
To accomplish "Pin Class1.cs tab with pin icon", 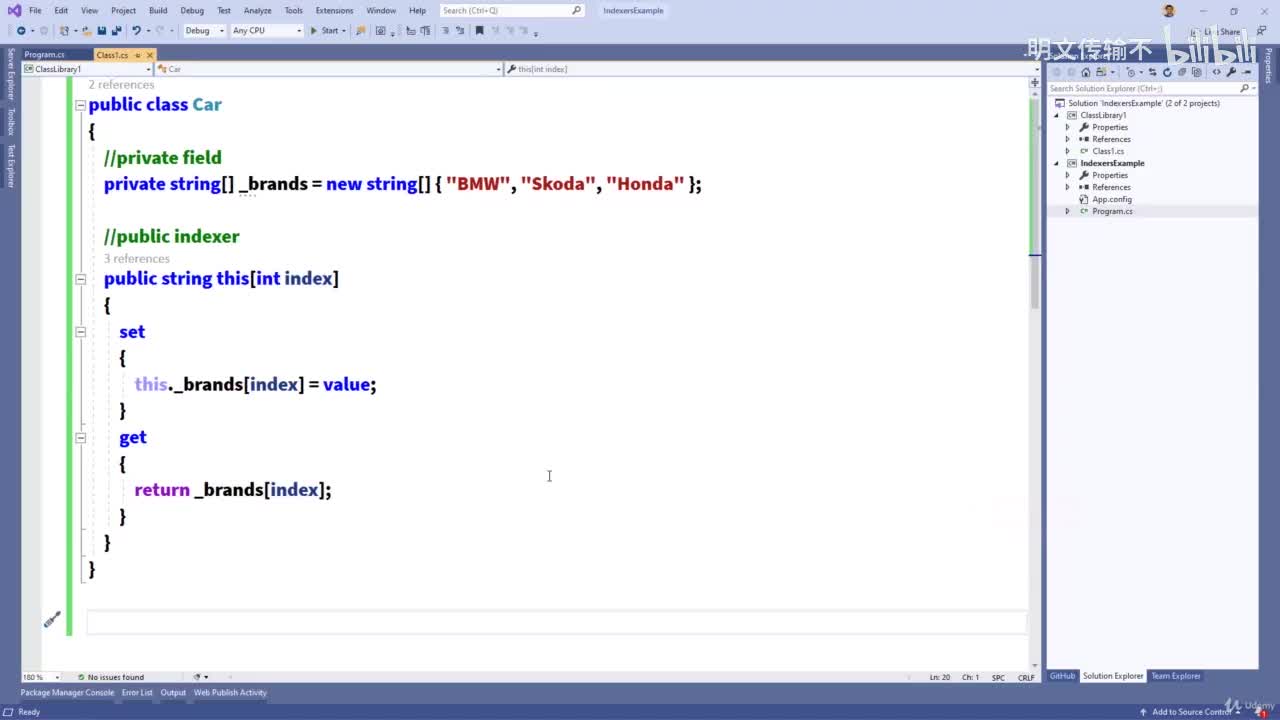I will (x=137, y=55).
